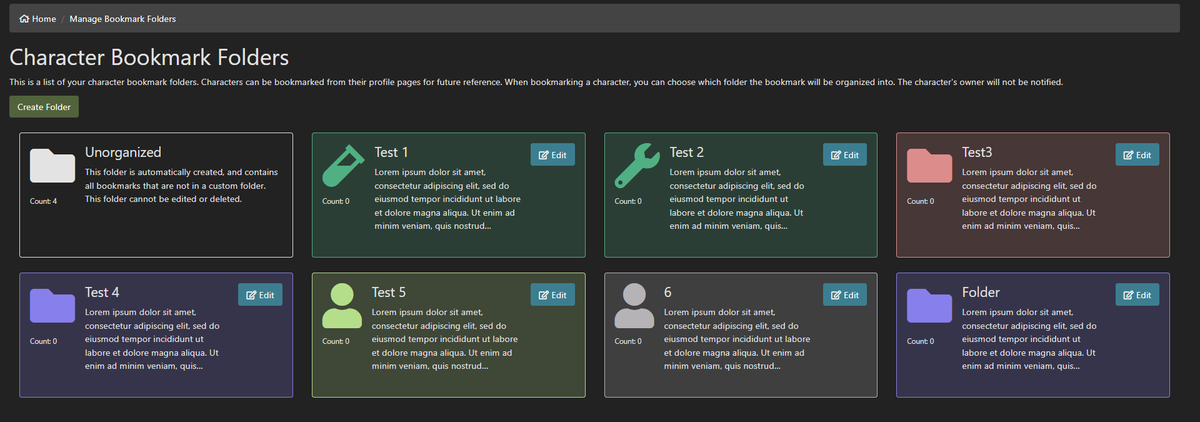
Task: Click the Lorem ipsum description in Test 5
Action: [x=445, y=339]
